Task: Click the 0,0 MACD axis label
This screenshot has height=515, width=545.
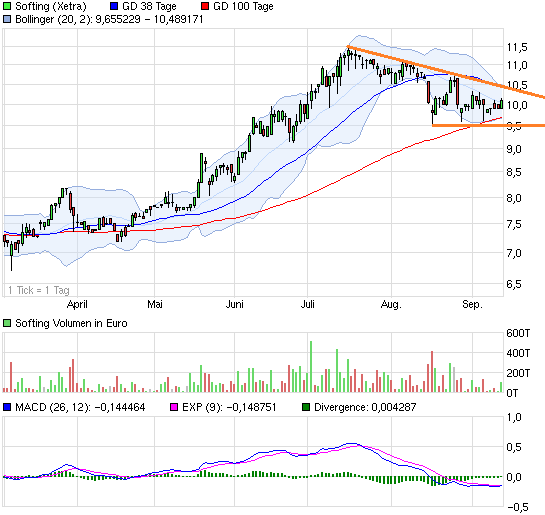Action: pos(514,477)
